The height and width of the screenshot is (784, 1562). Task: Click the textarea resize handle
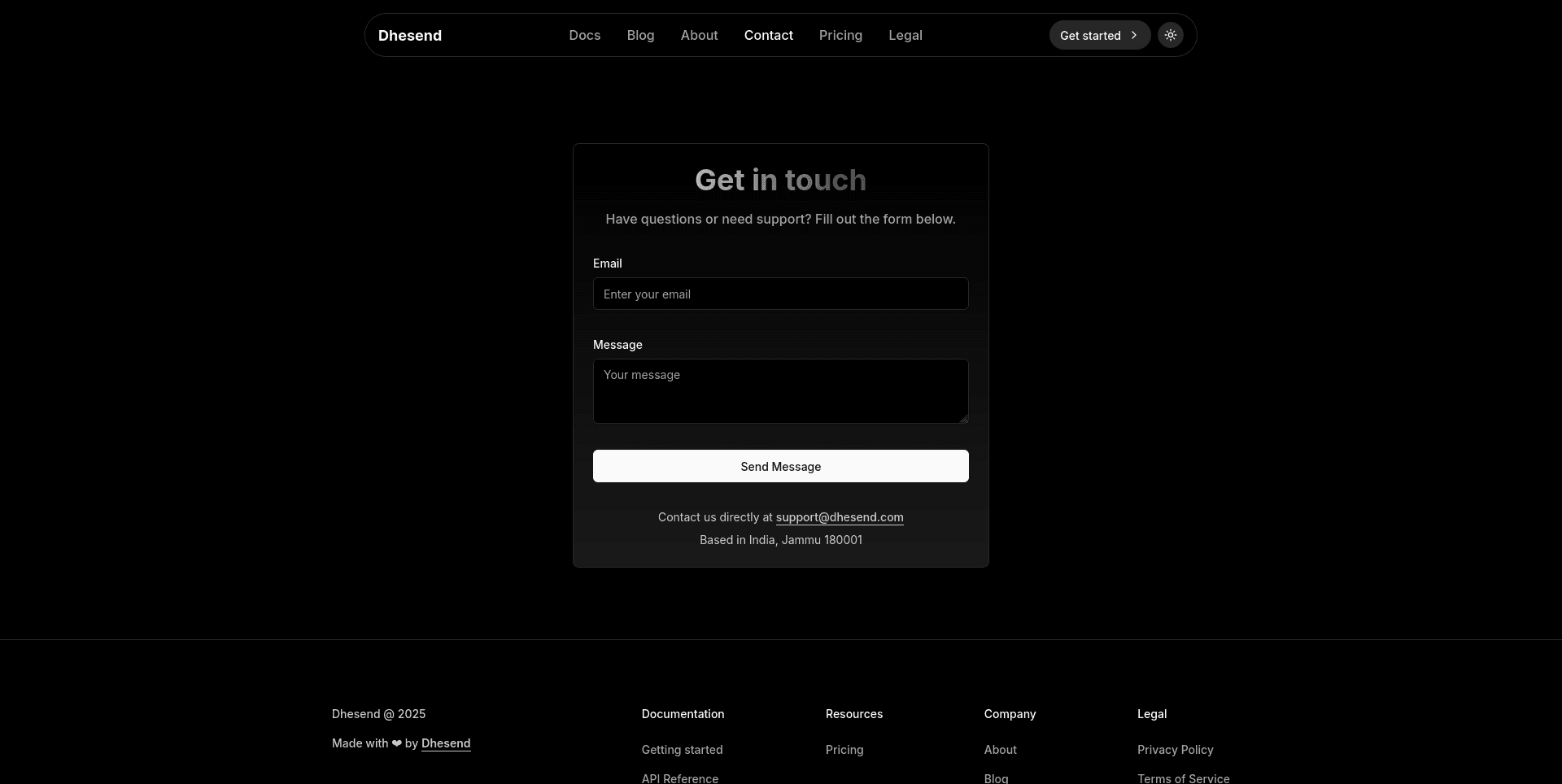tap(963, 419)
